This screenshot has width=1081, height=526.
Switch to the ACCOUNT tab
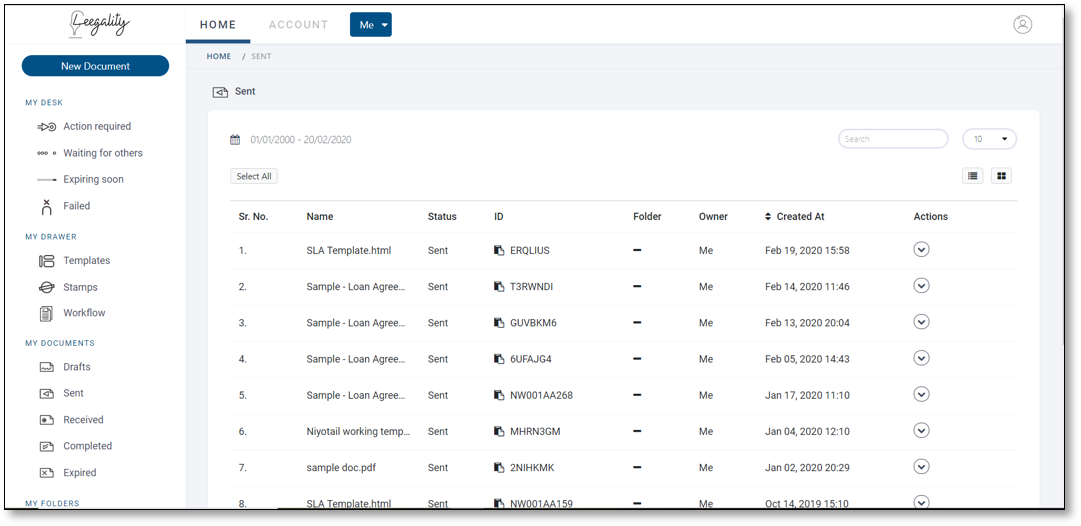pos(299,25)
